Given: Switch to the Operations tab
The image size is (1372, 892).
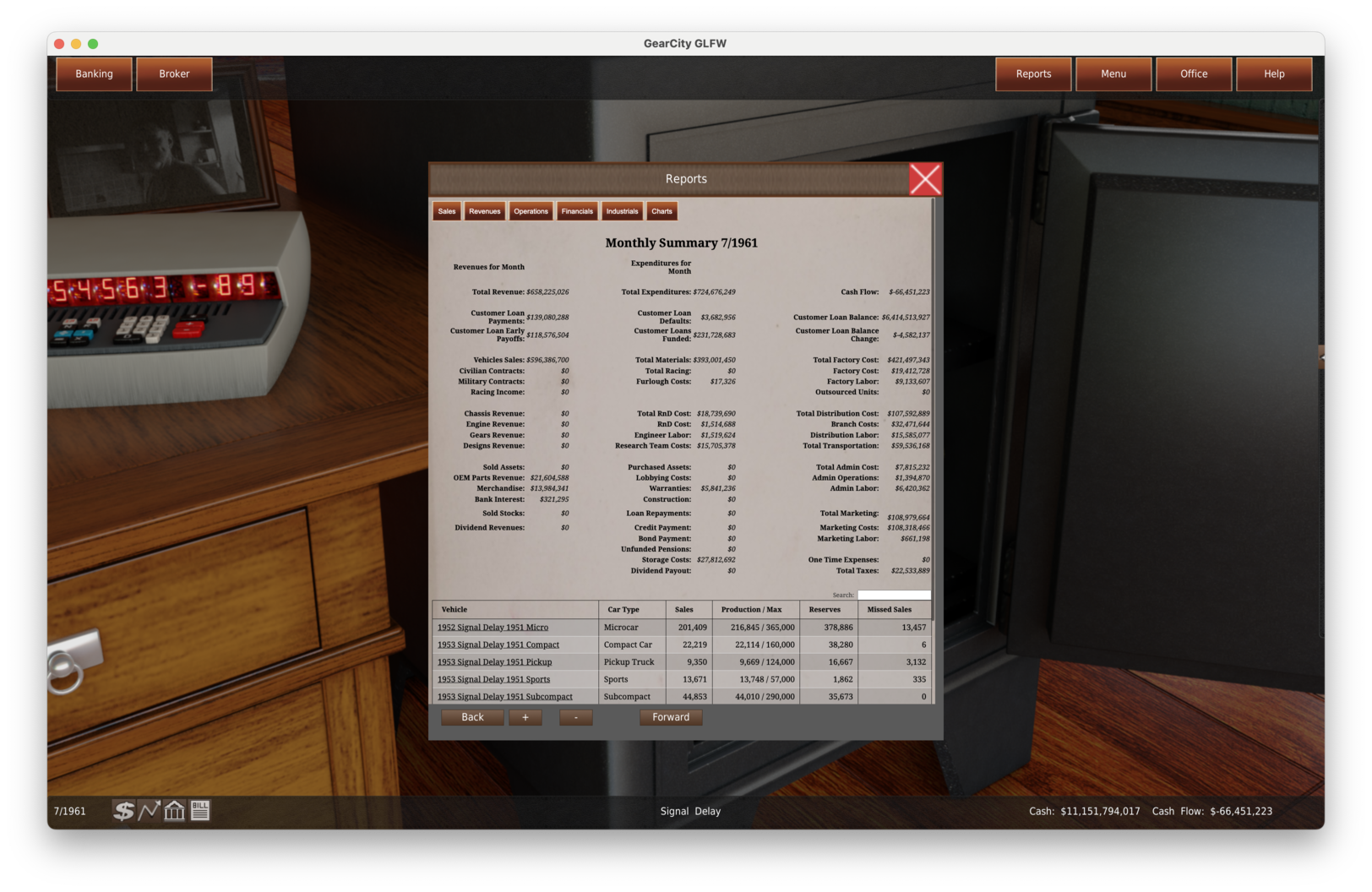Looking at the screenshot, I should pyautogui.click(x=531, y=211).
